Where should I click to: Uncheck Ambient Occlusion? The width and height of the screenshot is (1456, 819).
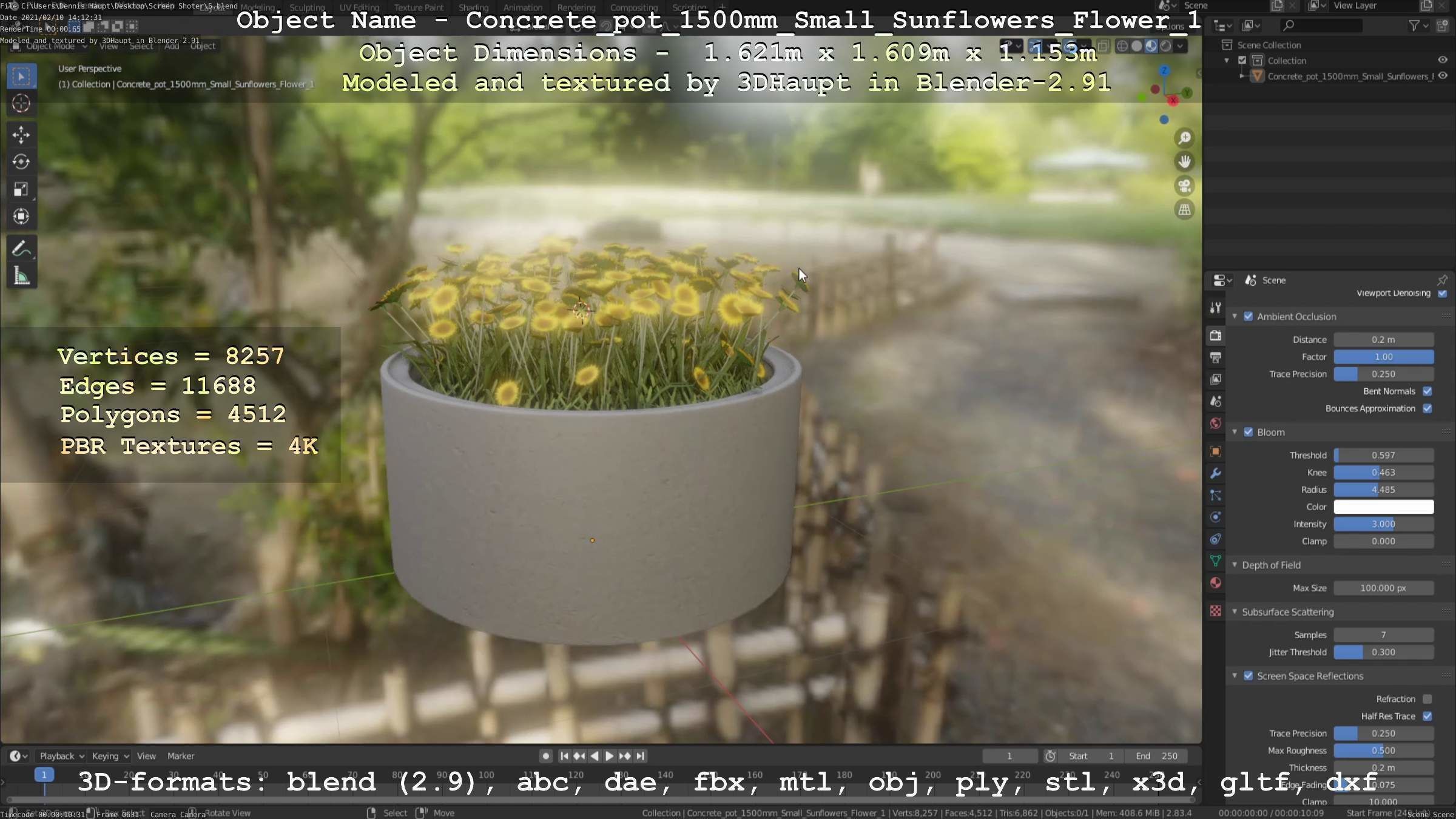tap(1249, 316)
